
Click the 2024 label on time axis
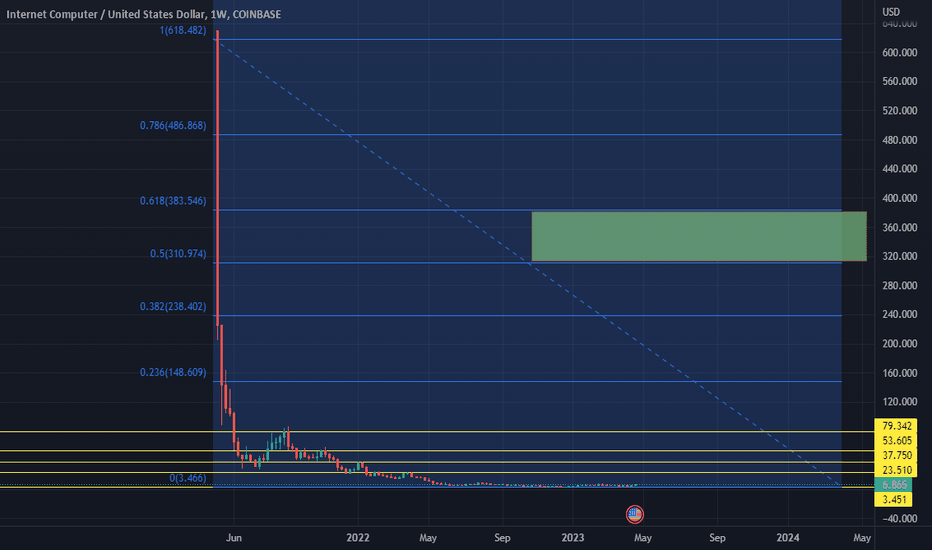click(788, 538)
